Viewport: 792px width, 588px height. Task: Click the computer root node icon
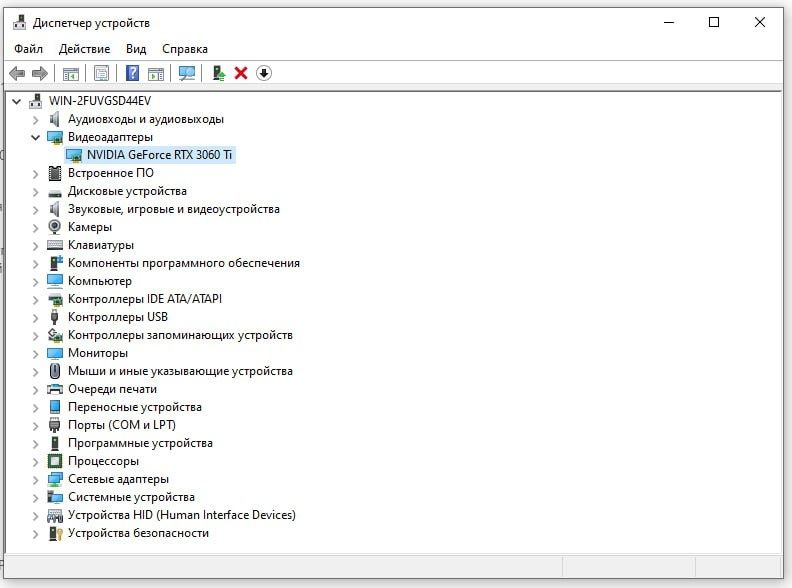[x=35, y=101]
